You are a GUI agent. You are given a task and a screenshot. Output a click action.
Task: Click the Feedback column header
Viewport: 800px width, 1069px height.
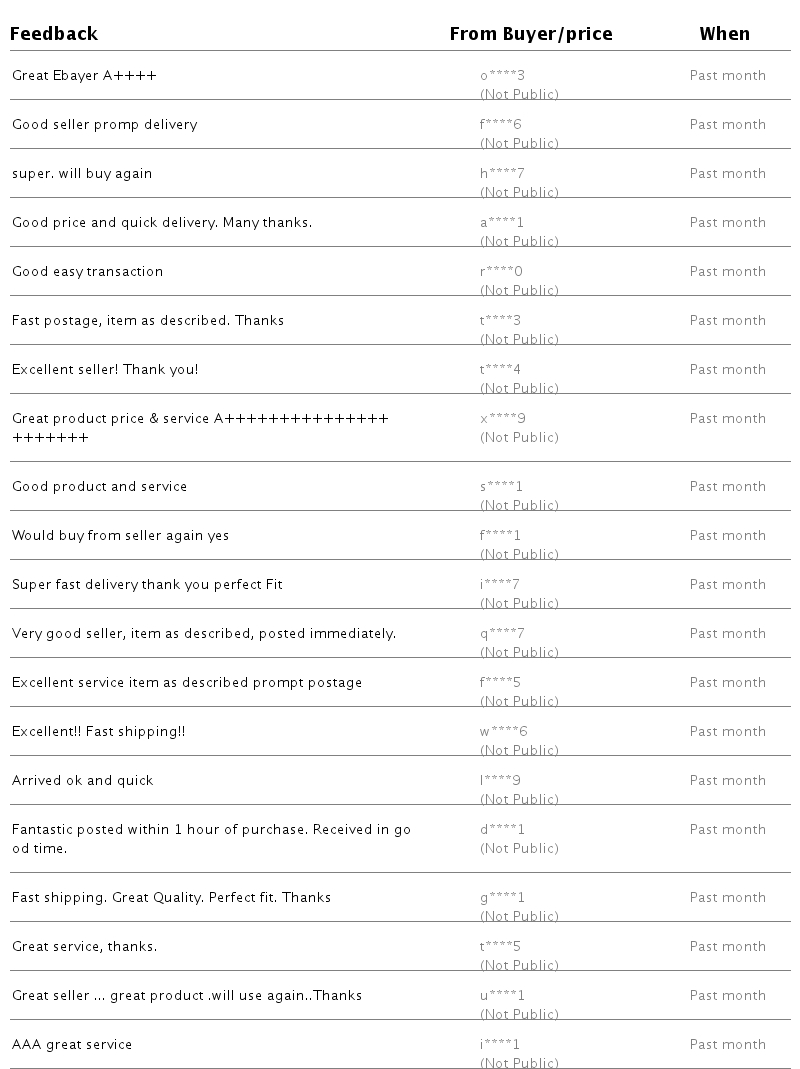[54, 33]
